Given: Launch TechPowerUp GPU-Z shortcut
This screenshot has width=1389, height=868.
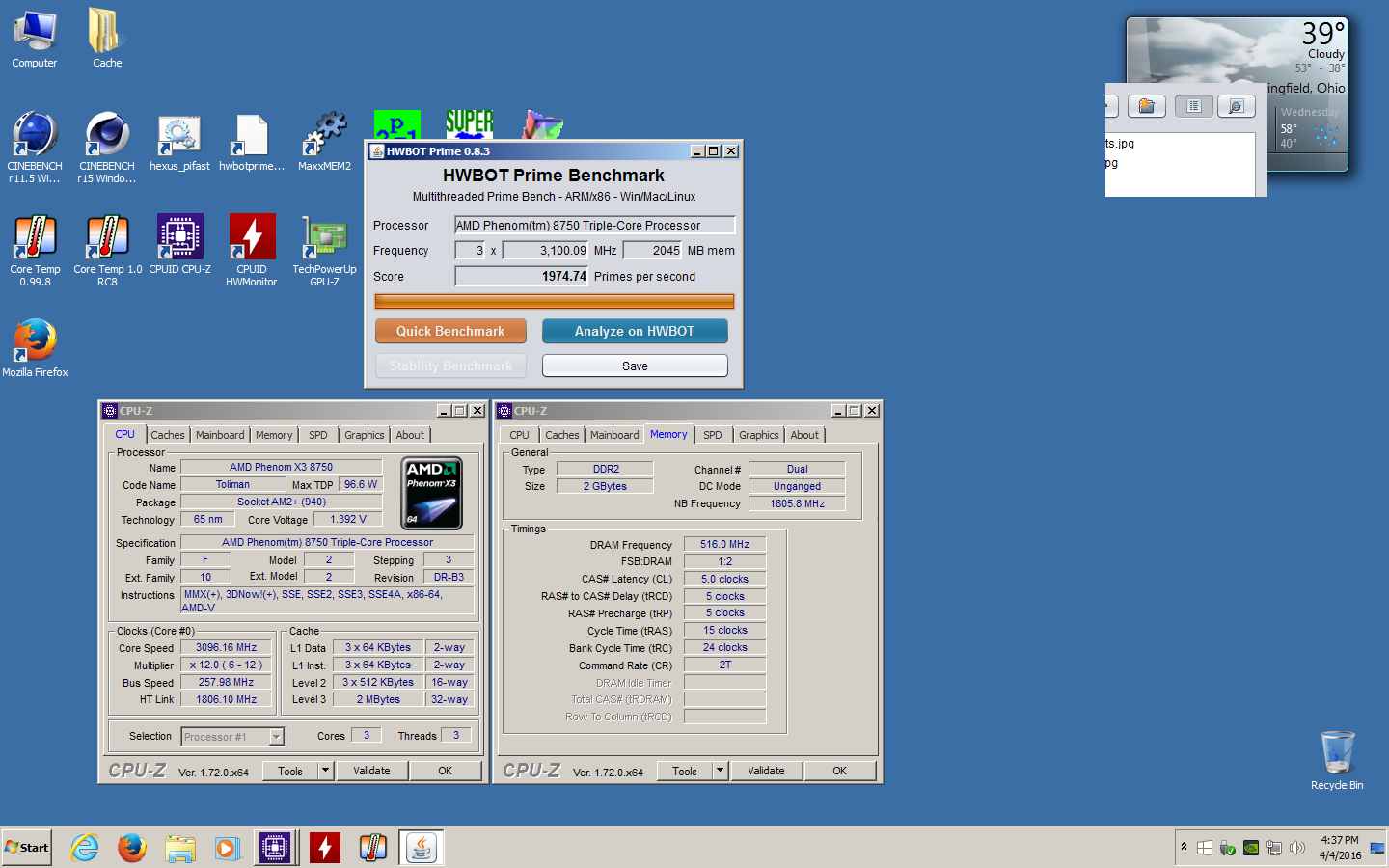Looking at the screenshot, I should coord(324,250).
